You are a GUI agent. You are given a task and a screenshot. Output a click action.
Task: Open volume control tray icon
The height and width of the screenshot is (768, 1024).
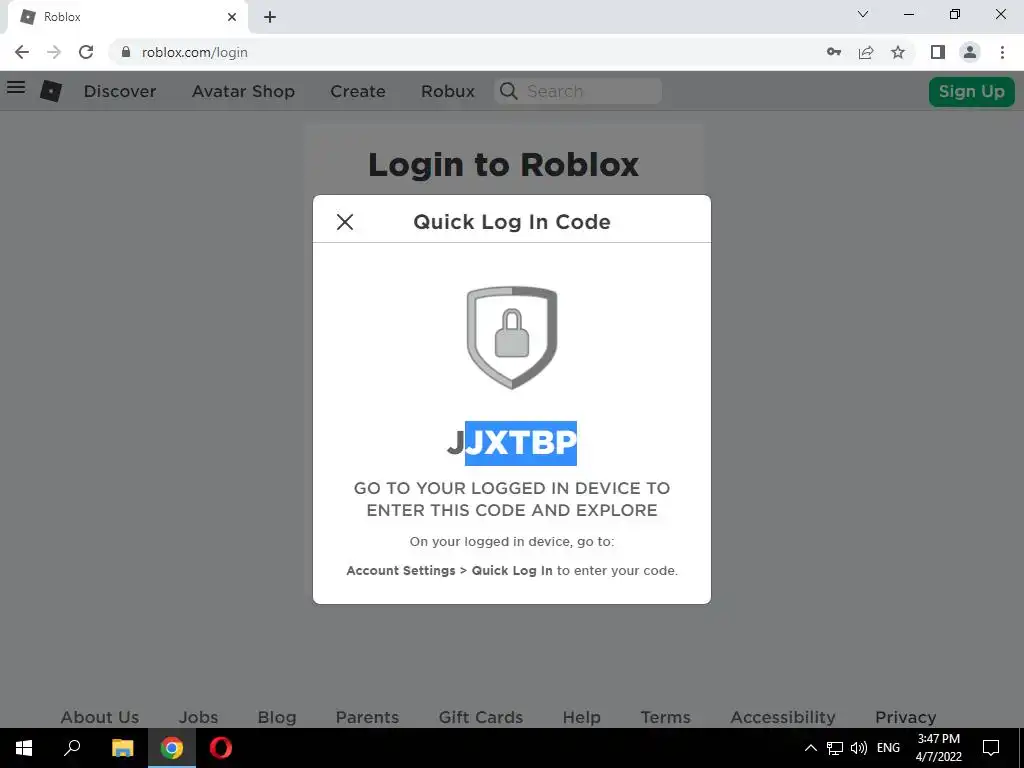coord(859,748)
